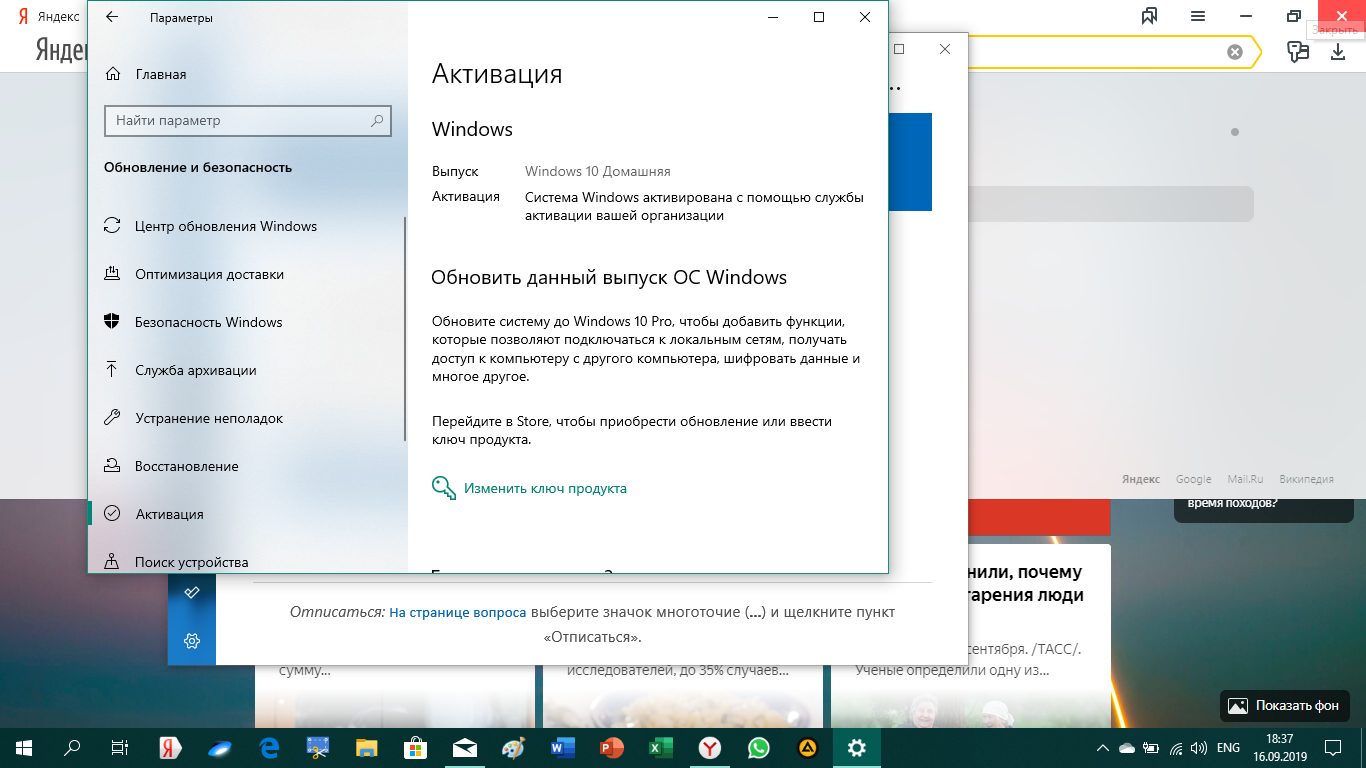The width and height of the screenshot is (1366, 768).
Task: Show hidden tray icons with the chevron
Action: coord(1103,747)
